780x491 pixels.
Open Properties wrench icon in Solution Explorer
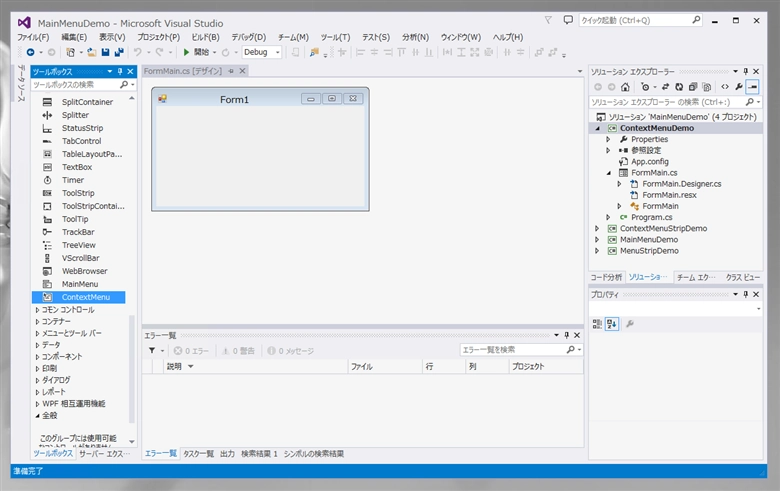(x=739, y=87)
